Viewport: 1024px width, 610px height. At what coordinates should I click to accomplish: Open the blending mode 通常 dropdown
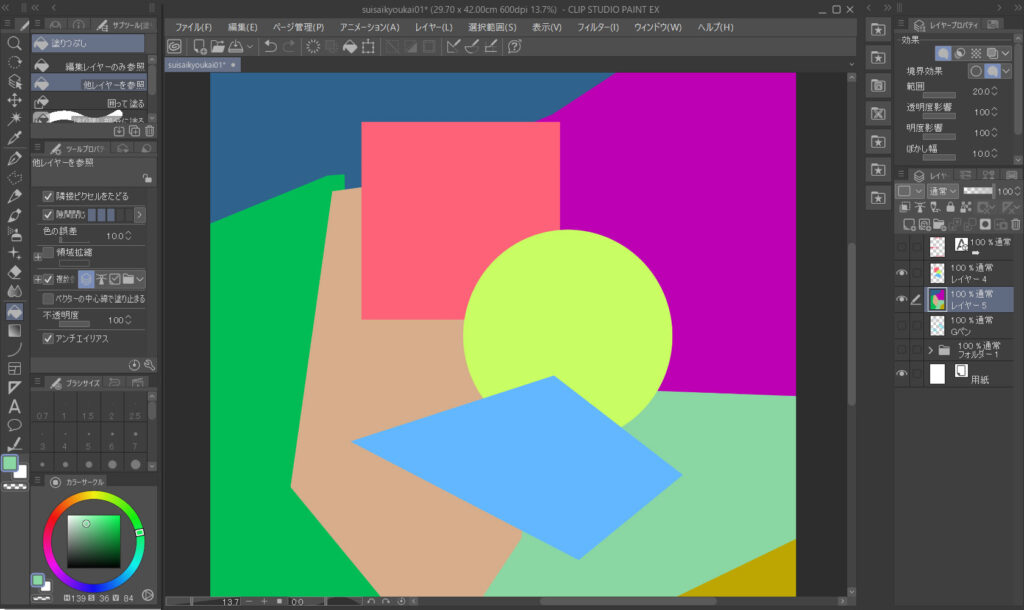pos(942,190)
